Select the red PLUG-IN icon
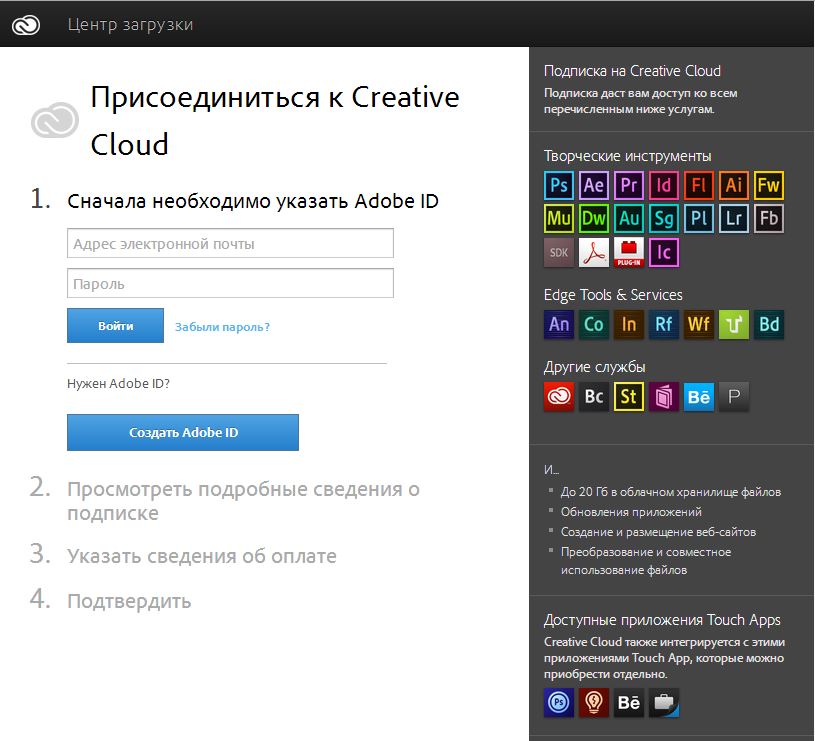 pyautogui.click(x=629, y=253)
